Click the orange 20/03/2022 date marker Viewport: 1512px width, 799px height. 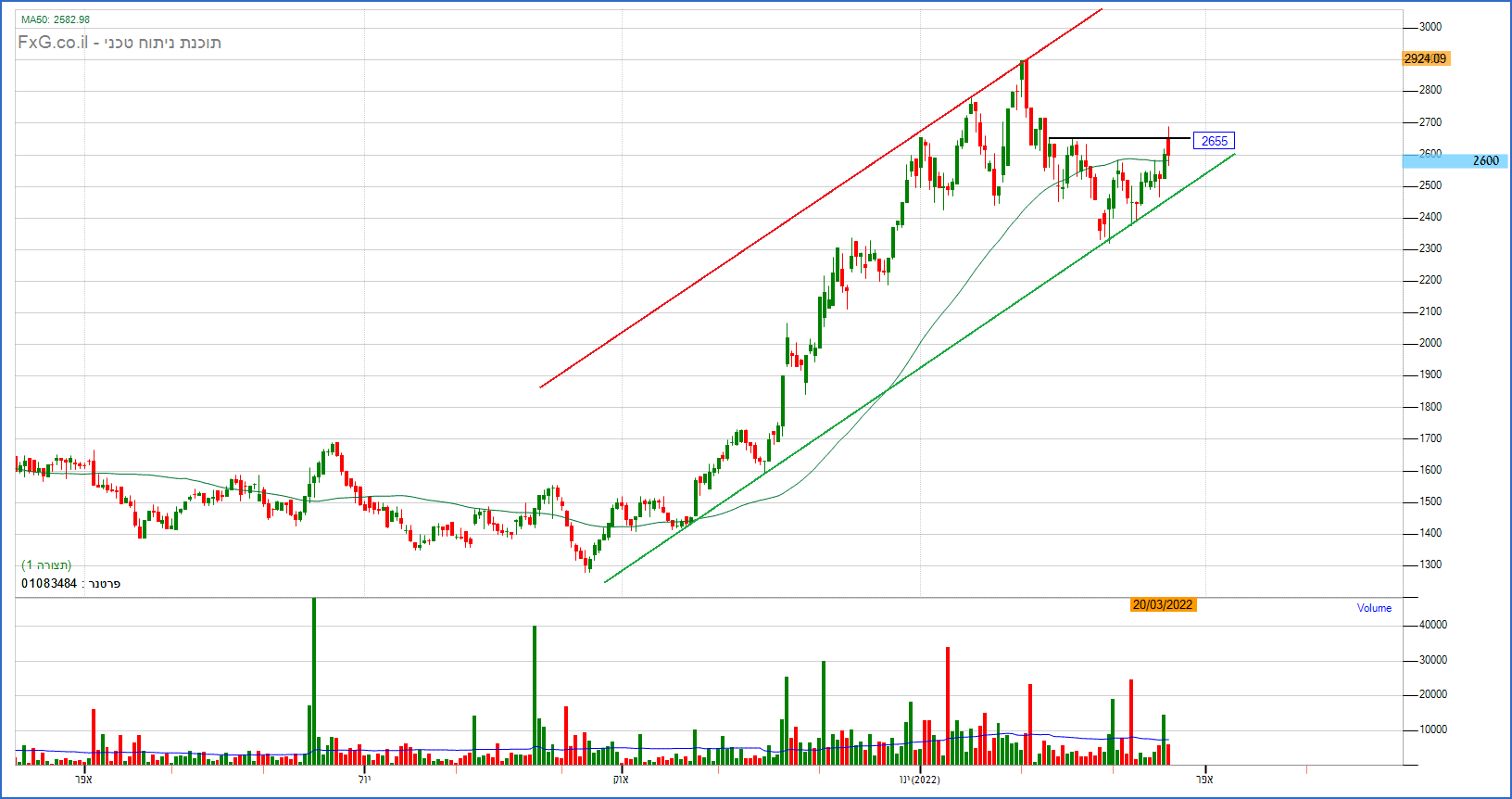click(1163, 604)
